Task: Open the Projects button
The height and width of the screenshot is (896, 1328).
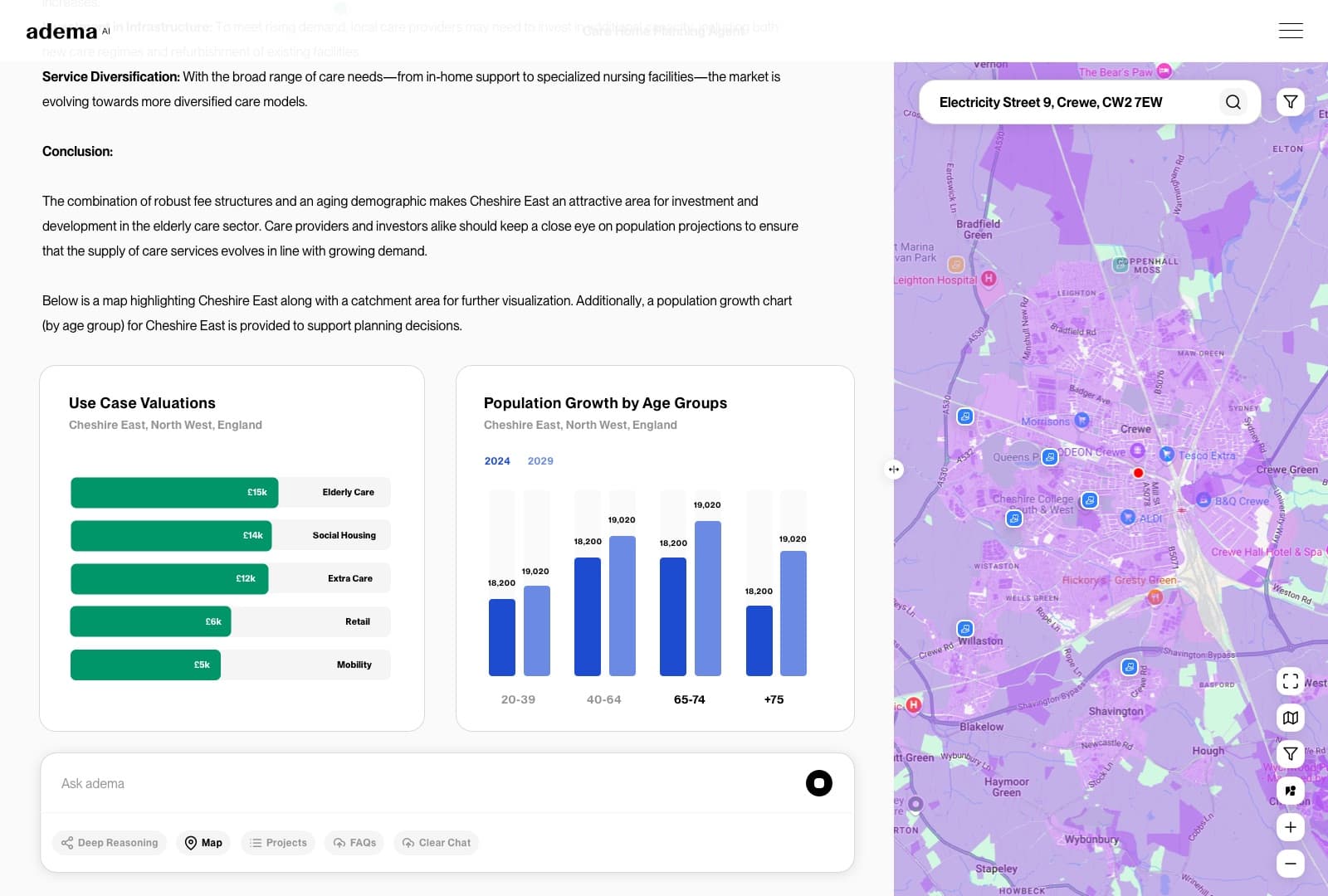Action: click(278, 843)
